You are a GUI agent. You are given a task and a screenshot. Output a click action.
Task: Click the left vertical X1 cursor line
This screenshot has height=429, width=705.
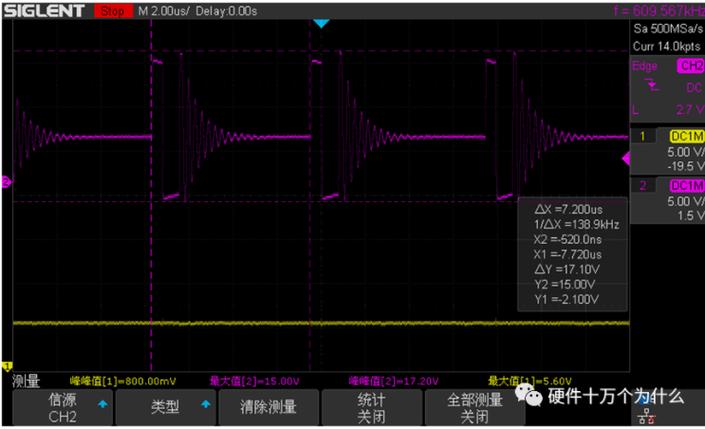coord(151,196)
